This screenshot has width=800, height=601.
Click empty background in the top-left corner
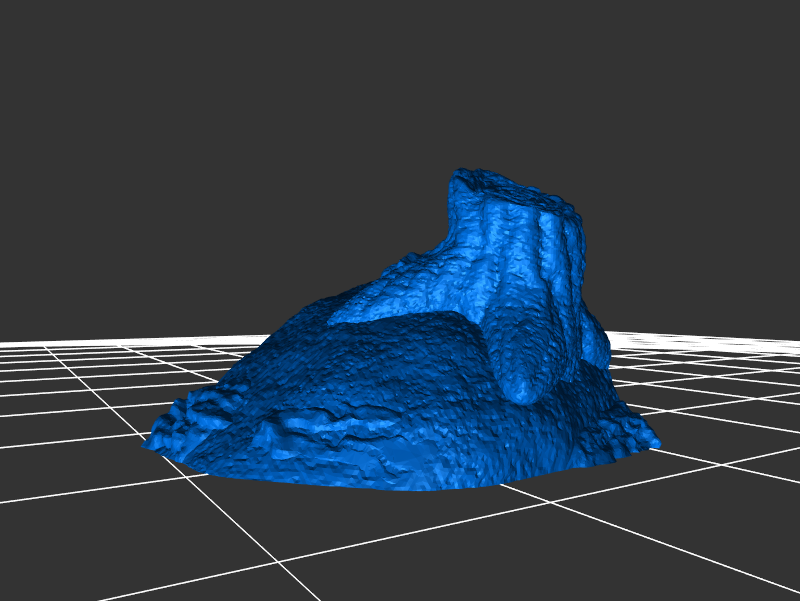(x=40, y=40)
